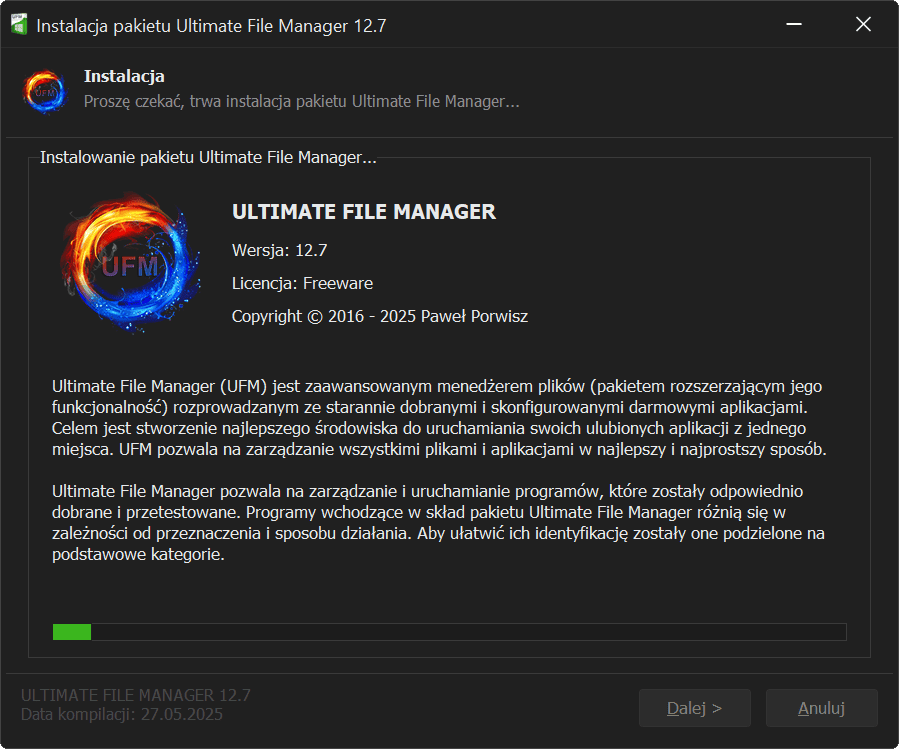This screenshot has height=749, width=899.
Task: Minimize the installer window
Action: click(x=794, y=25)
